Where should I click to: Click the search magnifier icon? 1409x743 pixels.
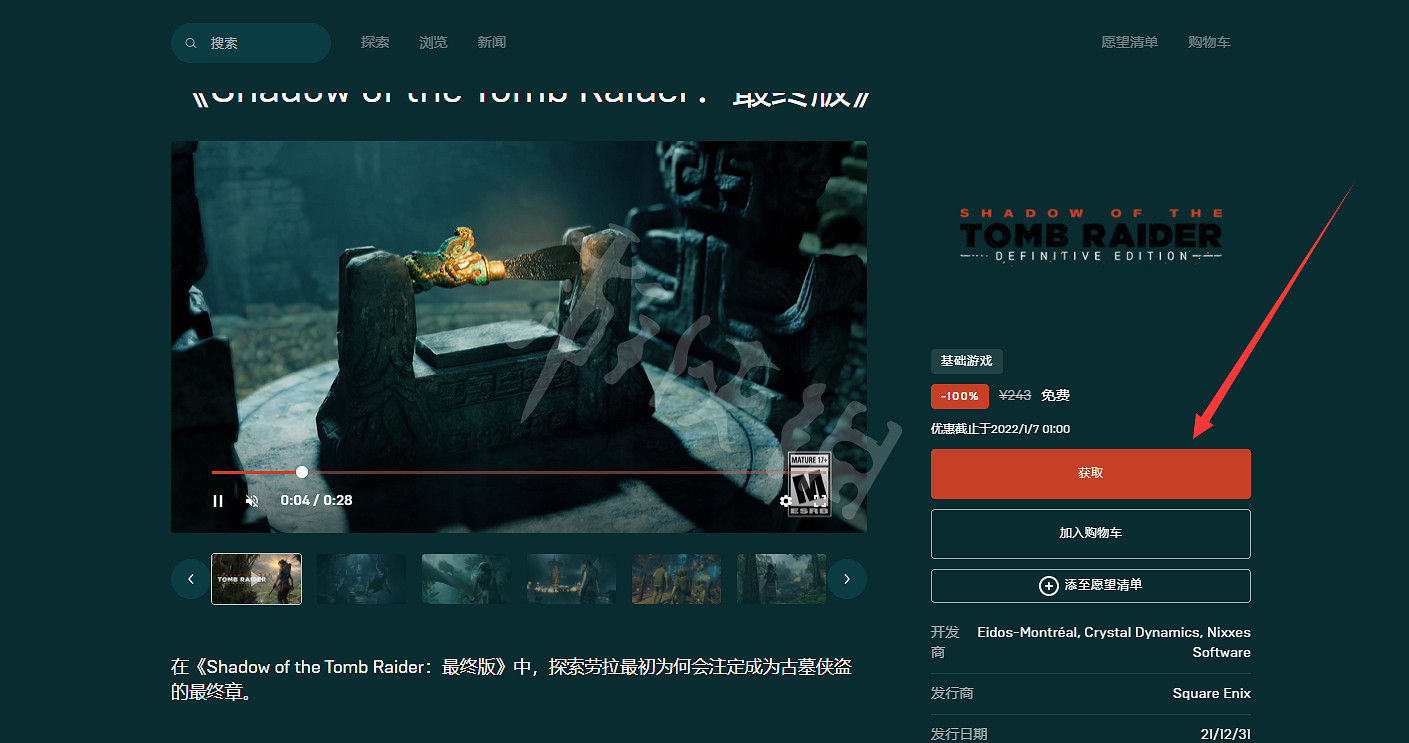pyautogui.click(x=191, y=44)
